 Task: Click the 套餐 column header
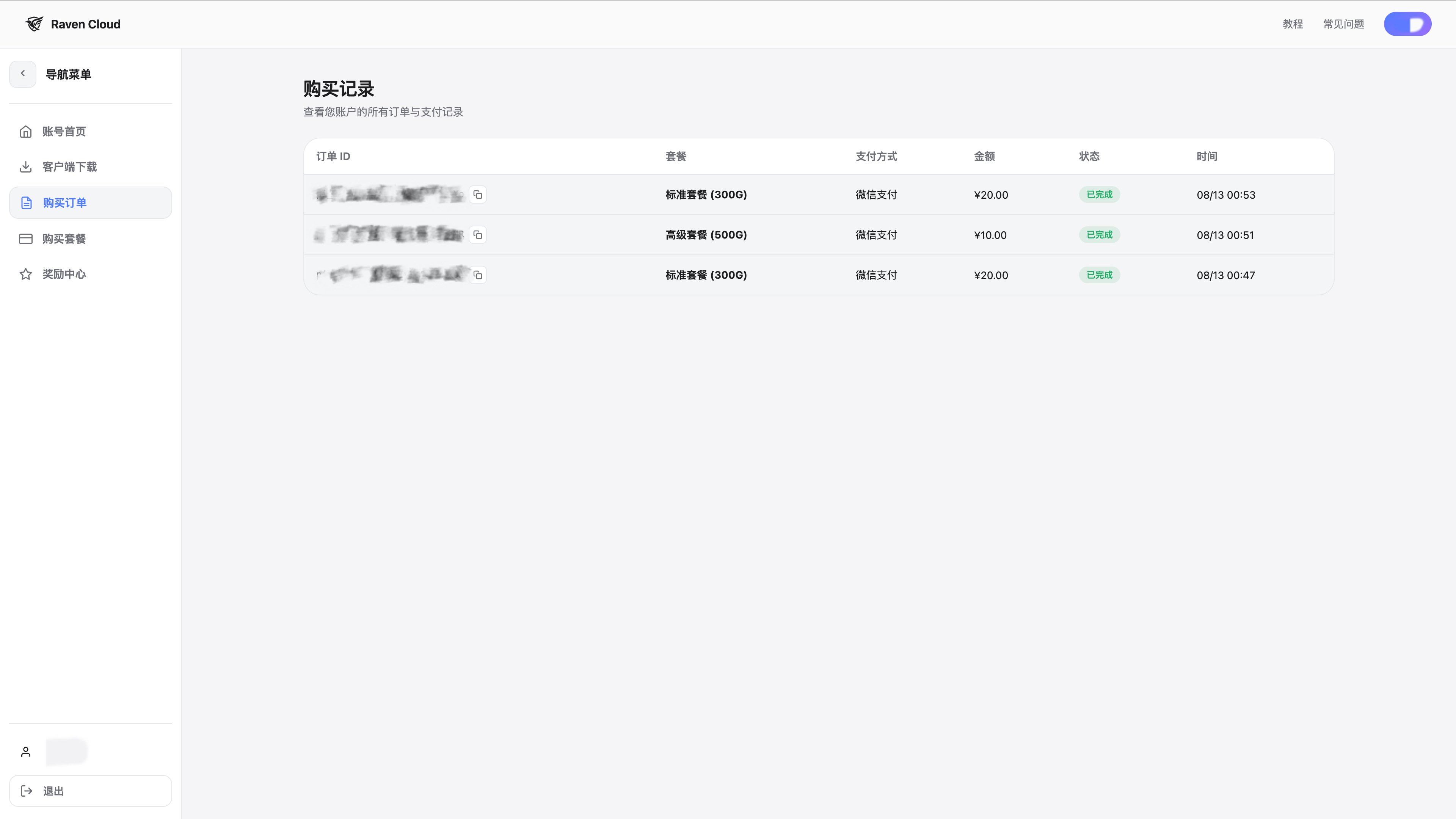pyautogui.click(x=676, y=156)
